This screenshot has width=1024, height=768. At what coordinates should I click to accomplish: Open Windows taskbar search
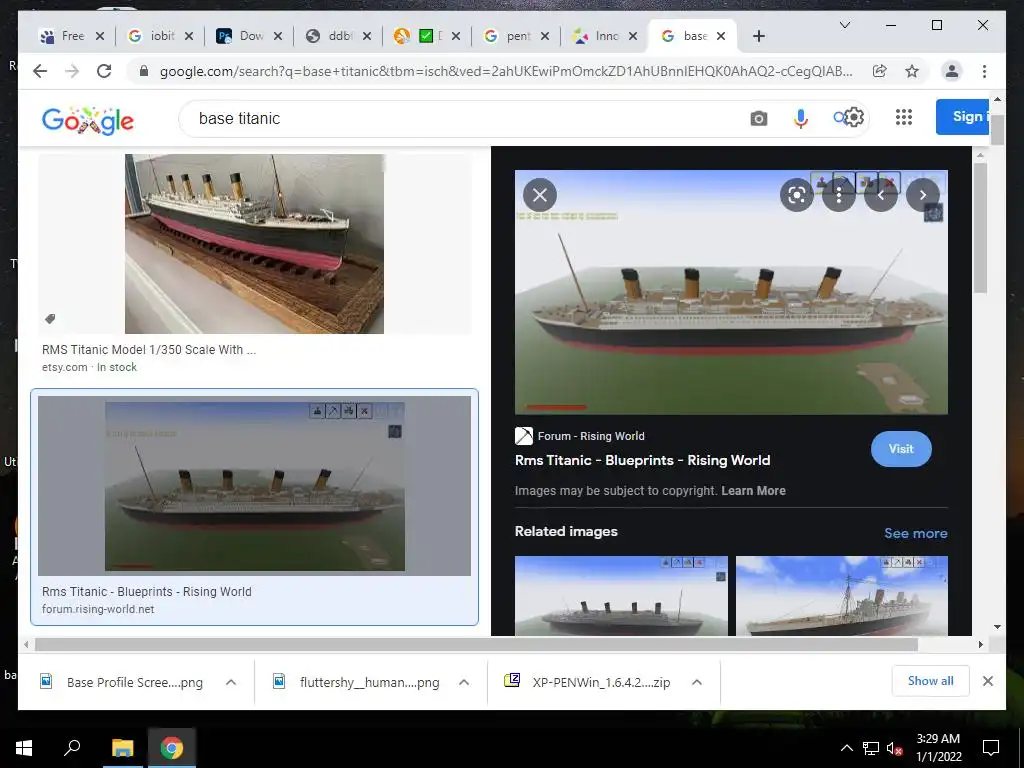tap(72, 748)
